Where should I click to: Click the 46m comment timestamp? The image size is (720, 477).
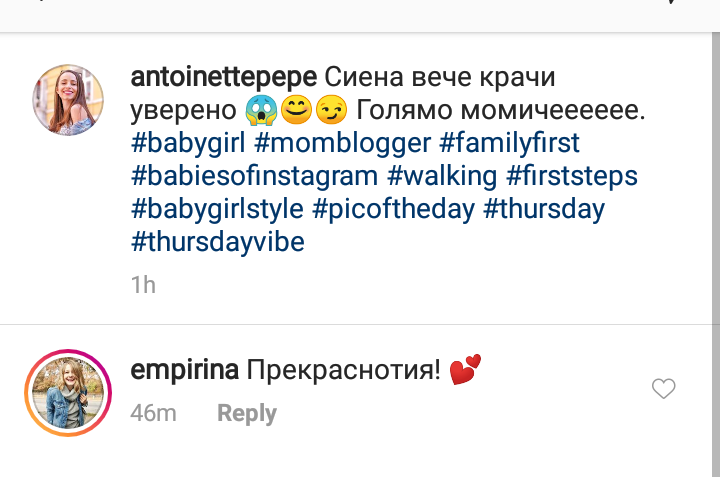point(154,413)
